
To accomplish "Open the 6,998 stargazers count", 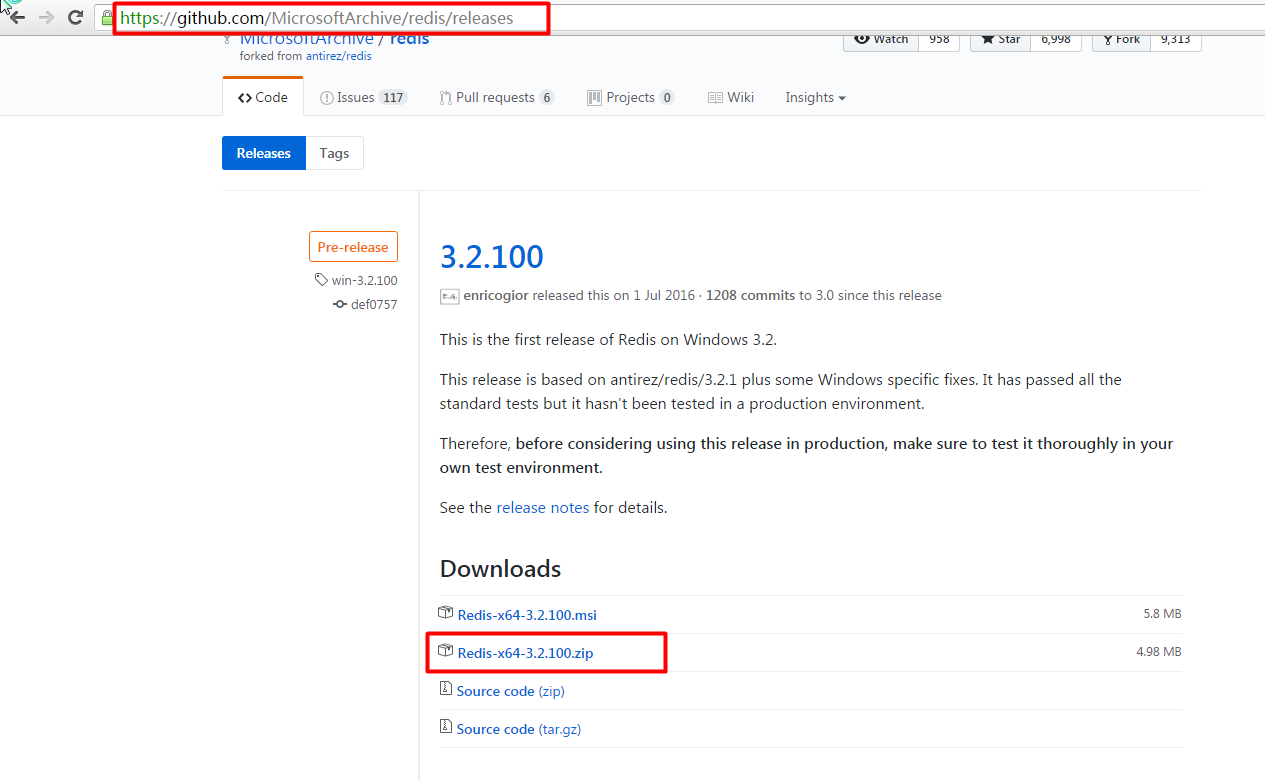I will [1055, 39].
